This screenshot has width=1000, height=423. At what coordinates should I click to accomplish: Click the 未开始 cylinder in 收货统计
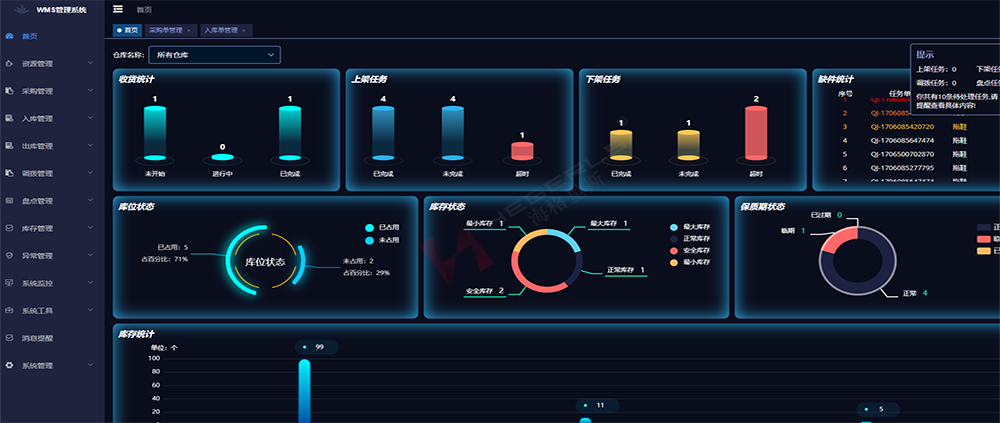coord(155,133)
